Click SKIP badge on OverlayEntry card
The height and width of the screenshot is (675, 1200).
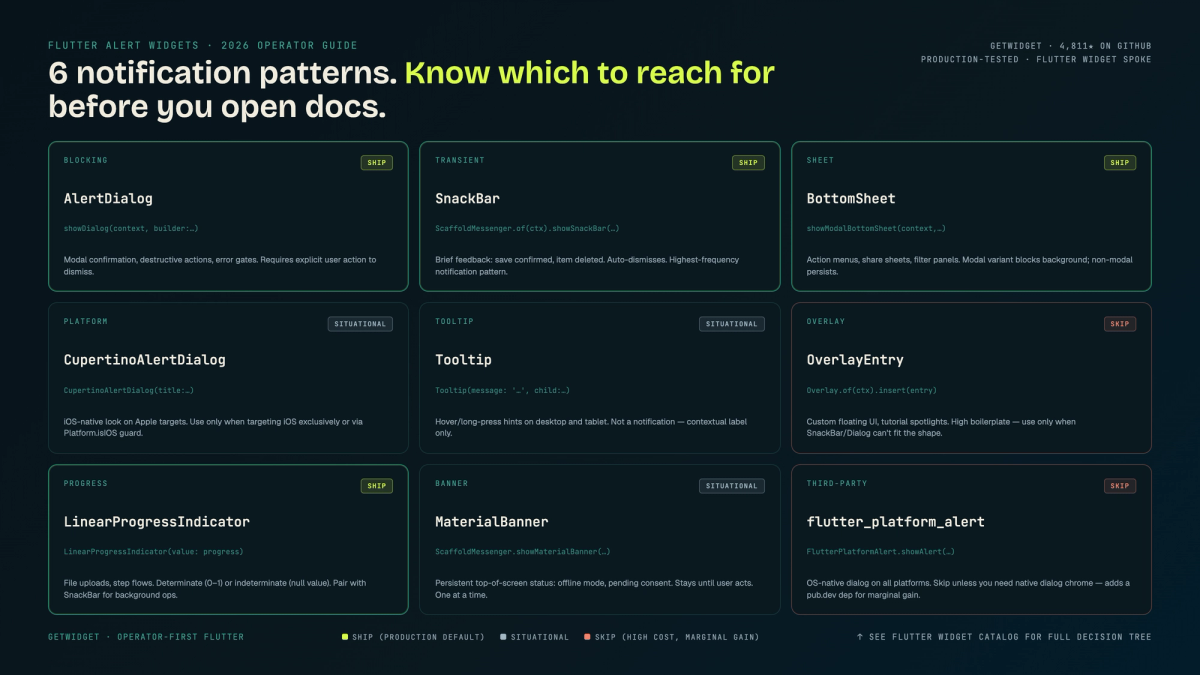pyautogui.click(x=1120, y=324)
